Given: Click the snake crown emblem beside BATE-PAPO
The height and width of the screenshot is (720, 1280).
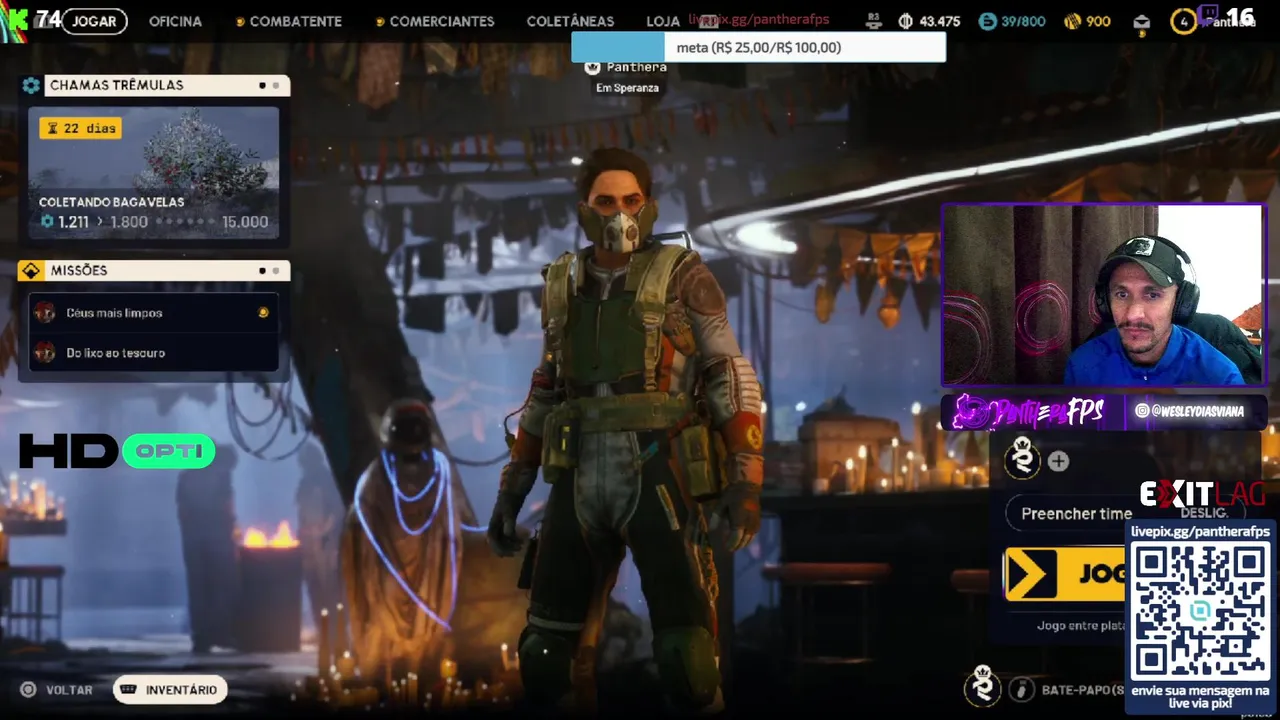Looking at the screenshot, I should coord(983,686).
